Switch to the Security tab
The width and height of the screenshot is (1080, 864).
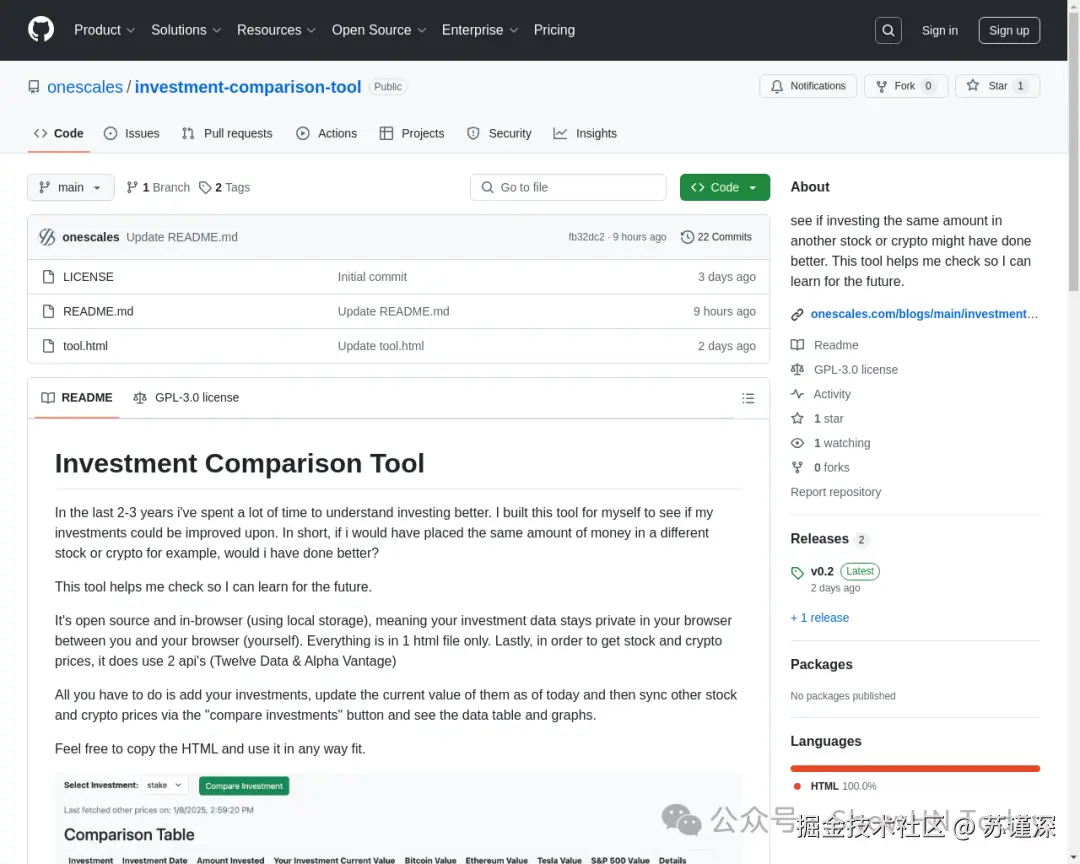pos(499,134)
